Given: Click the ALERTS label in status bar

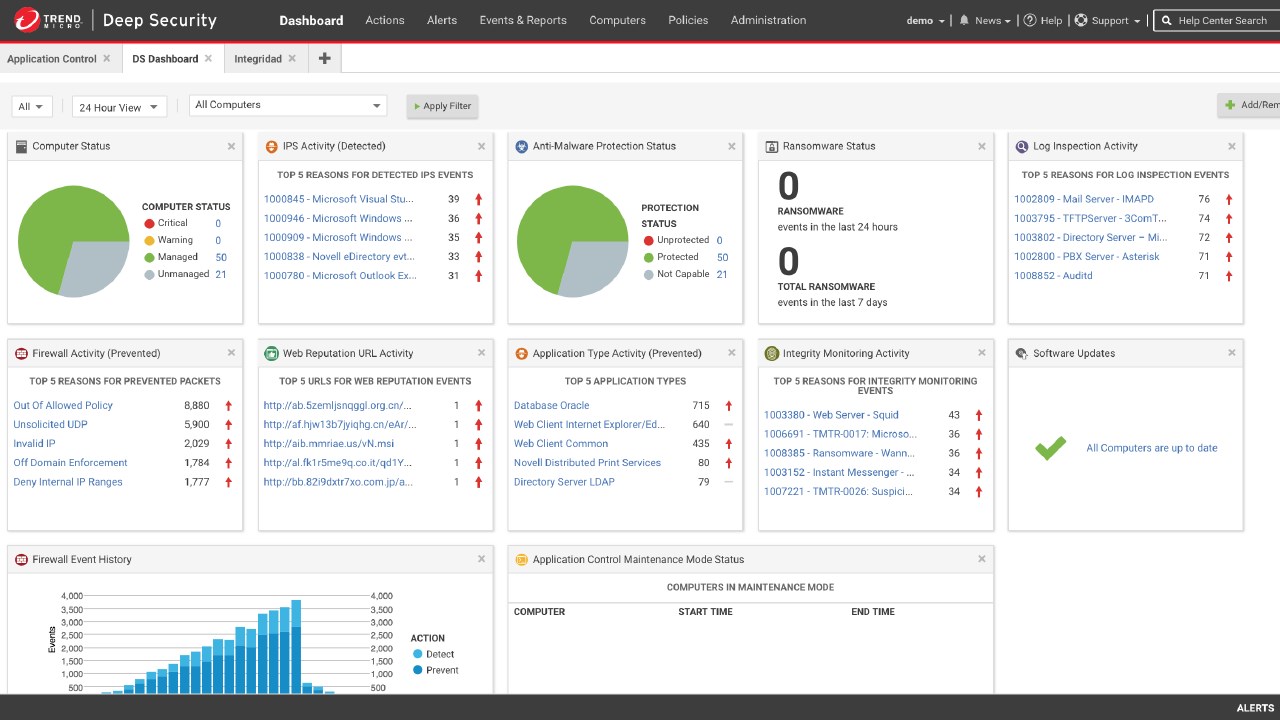Looking at the screenshot, I should (1255, 708).
